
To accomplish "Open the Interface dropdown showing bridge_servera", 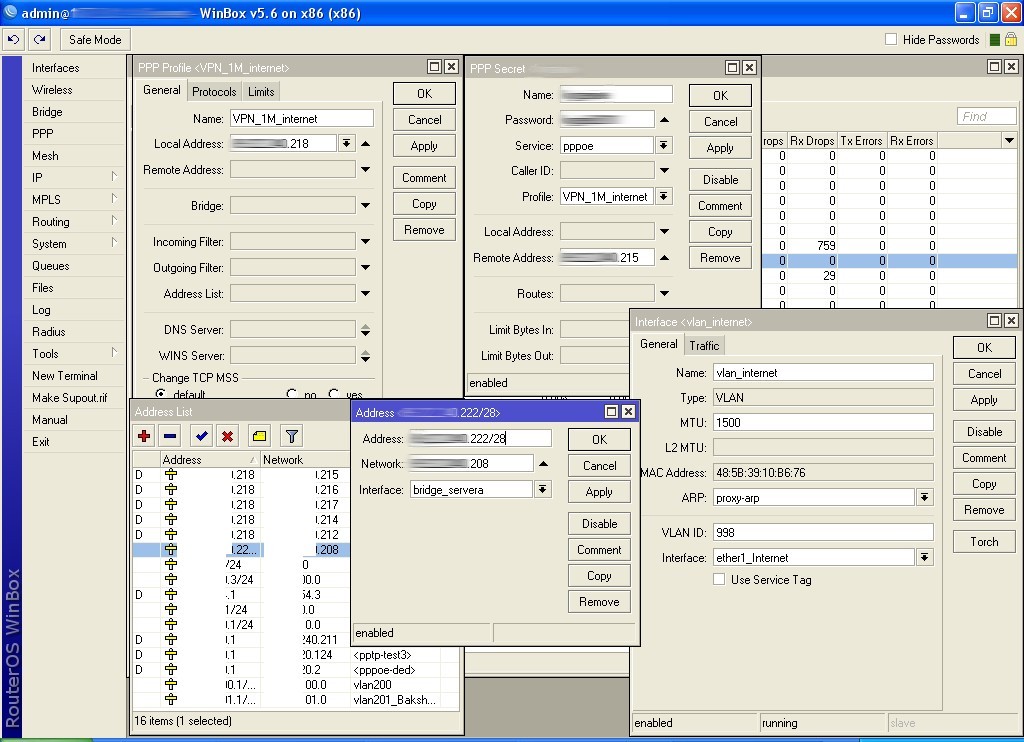I will coord(543,490).
